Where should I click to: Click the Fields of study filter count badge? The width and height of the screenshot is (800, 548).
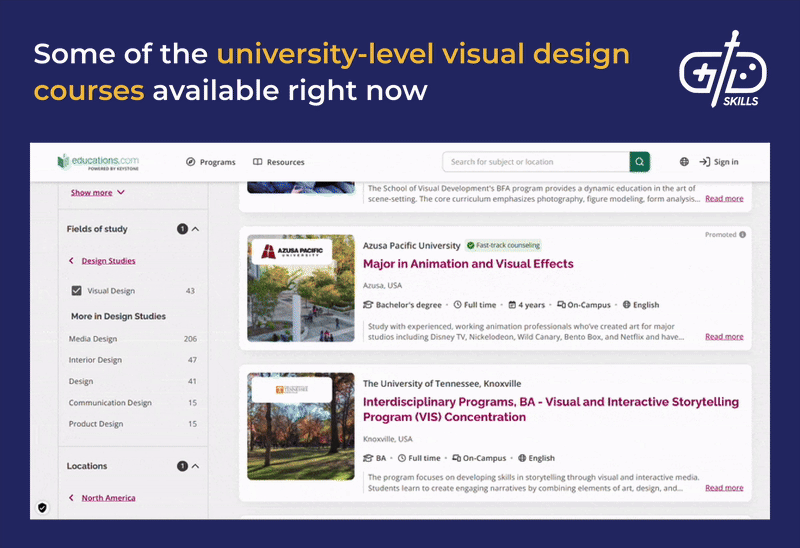(182, 229)
